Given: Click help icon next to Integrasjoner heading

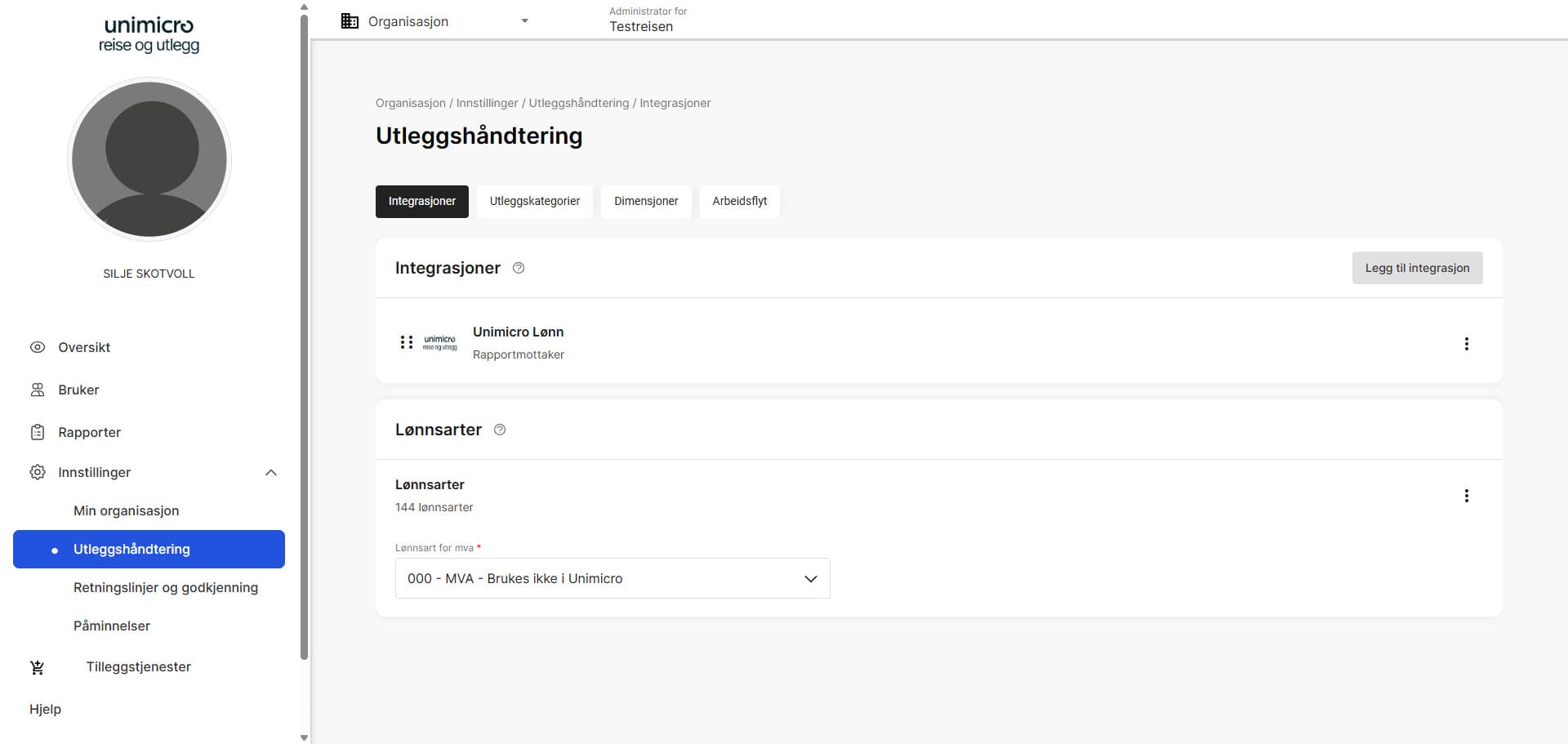Looking at the screenshot, I should point(518,268).
